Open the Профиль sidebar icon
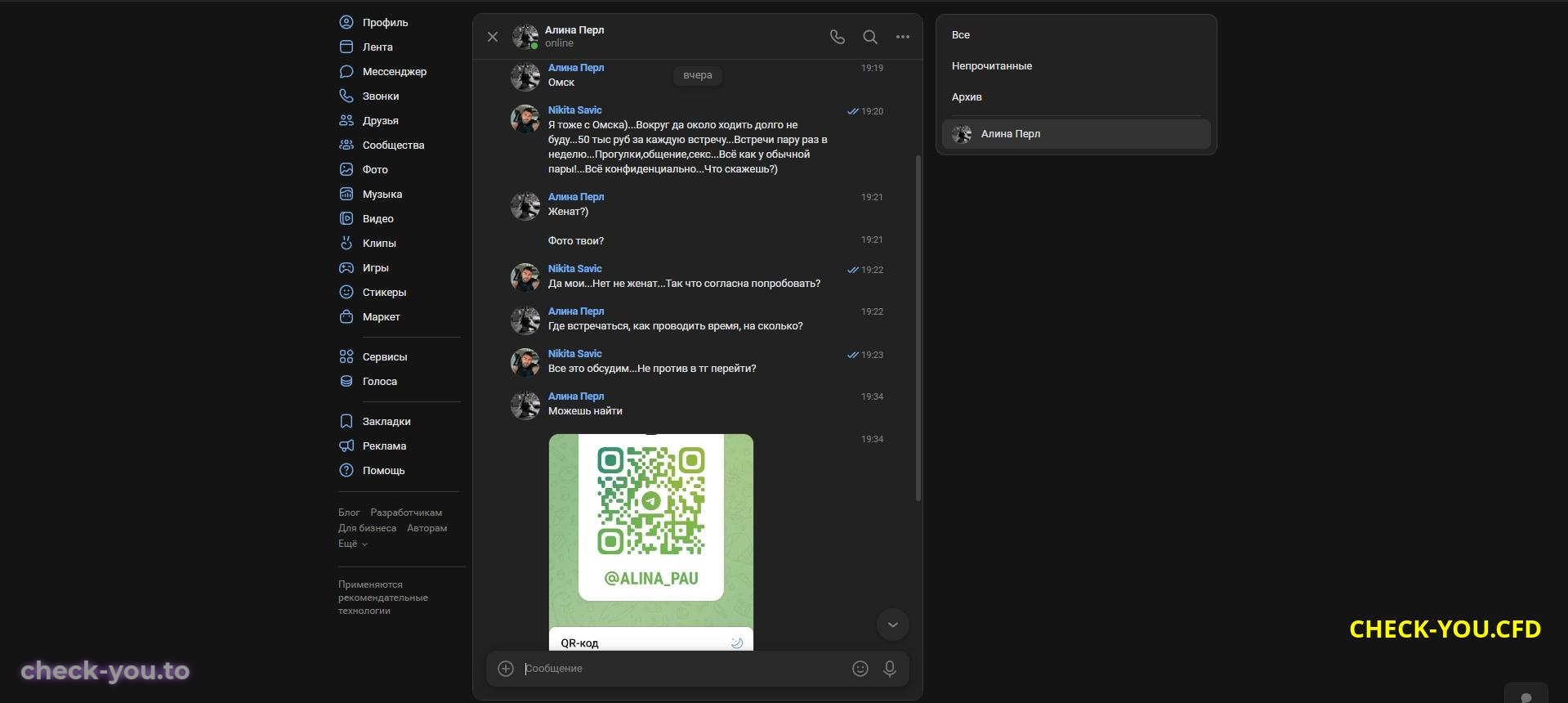This screenshot has height=703, width=1568. tap(346, 22)
